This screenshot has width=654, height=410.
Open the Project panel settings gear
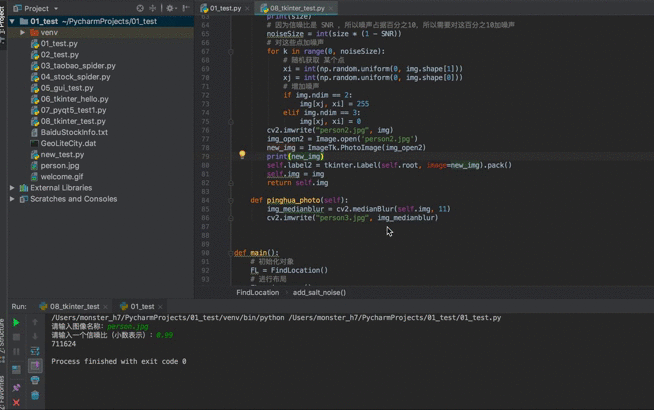click(x=171, y=8)
